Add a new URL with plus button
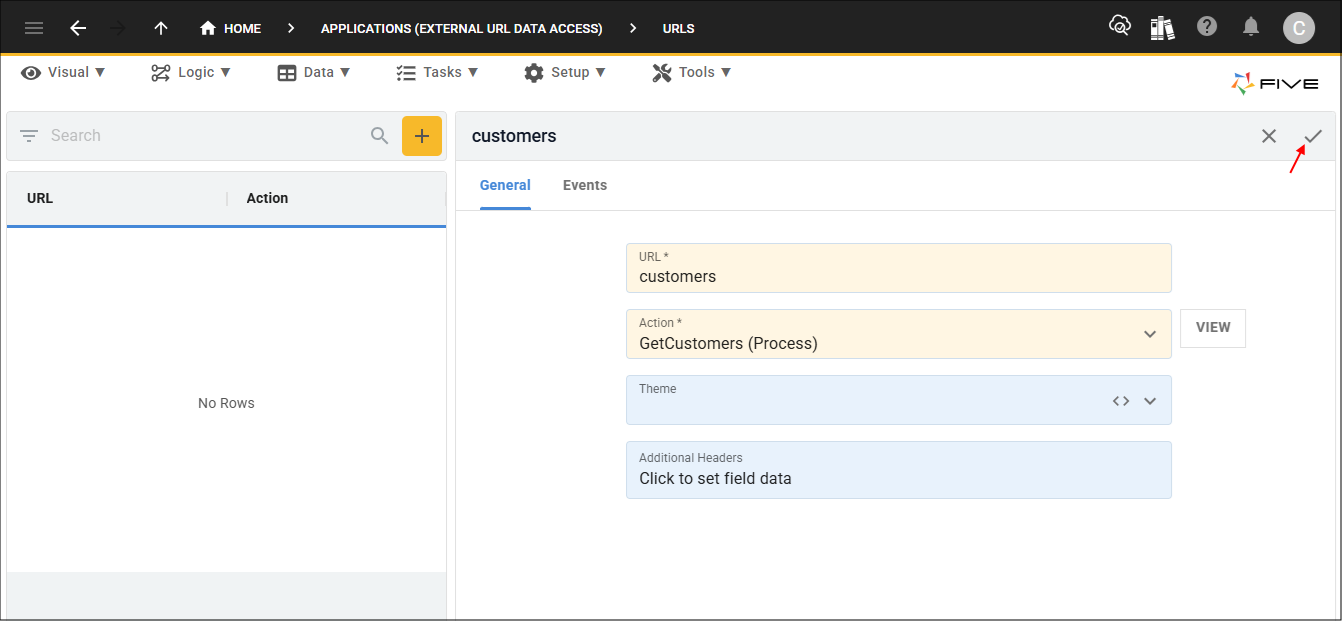This screenshot has width=1342, height=621. tap(422, 136)
